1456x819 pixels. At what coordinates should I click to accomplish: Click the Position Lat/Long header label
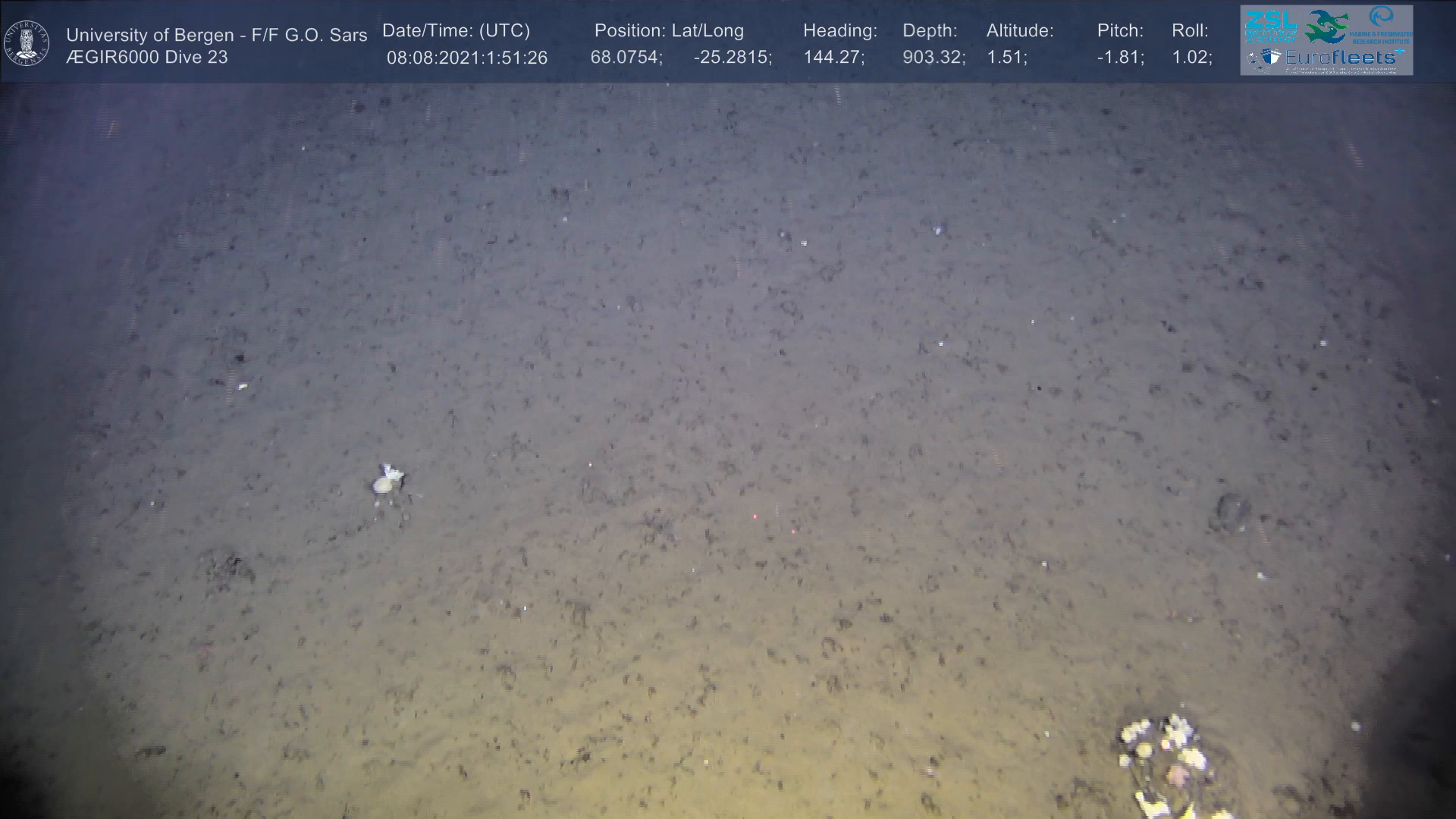point(668,30)
